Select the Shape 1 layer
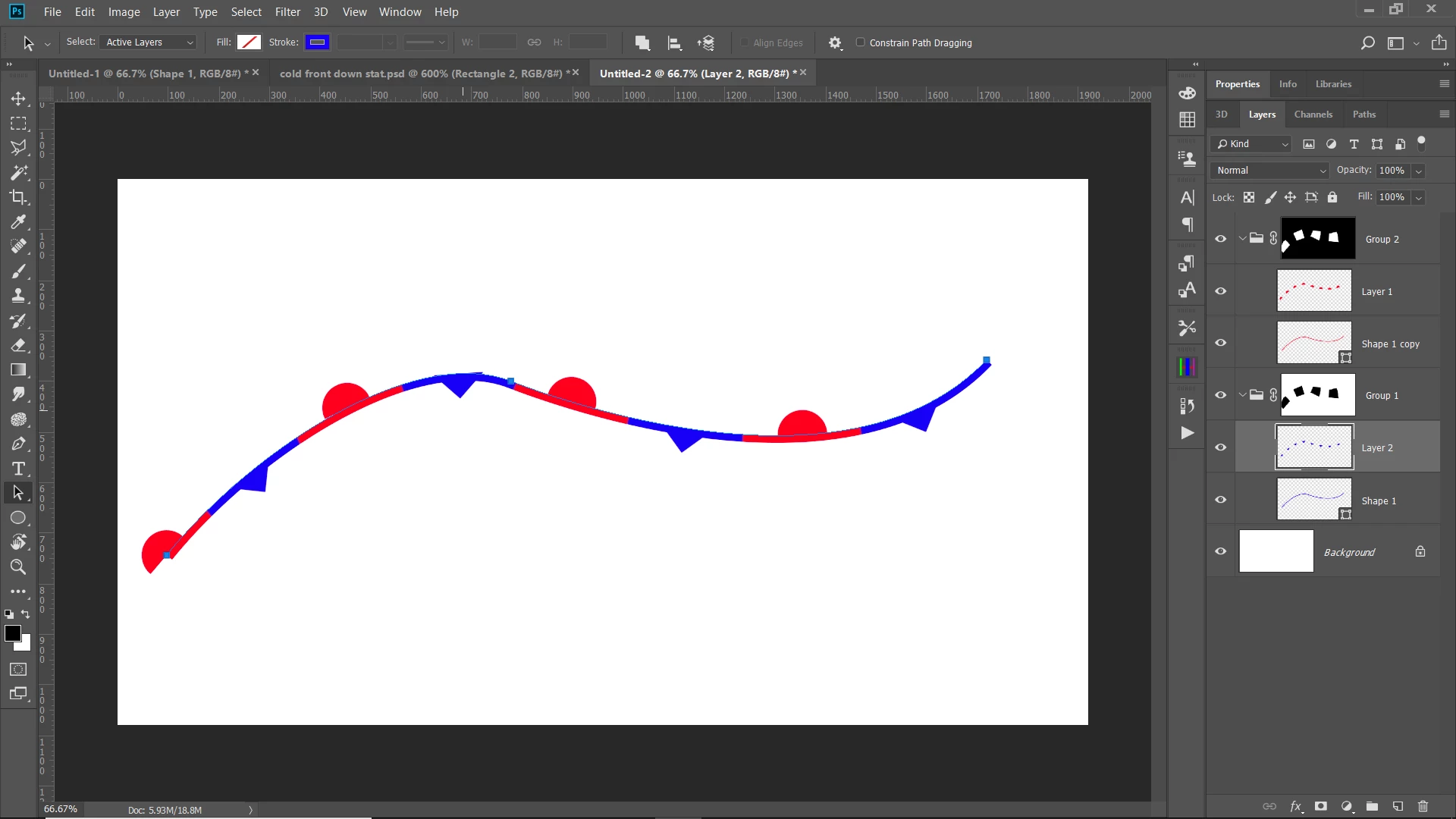The width and height of the screenshot is (1456, 819). [x=1378, y=500]
